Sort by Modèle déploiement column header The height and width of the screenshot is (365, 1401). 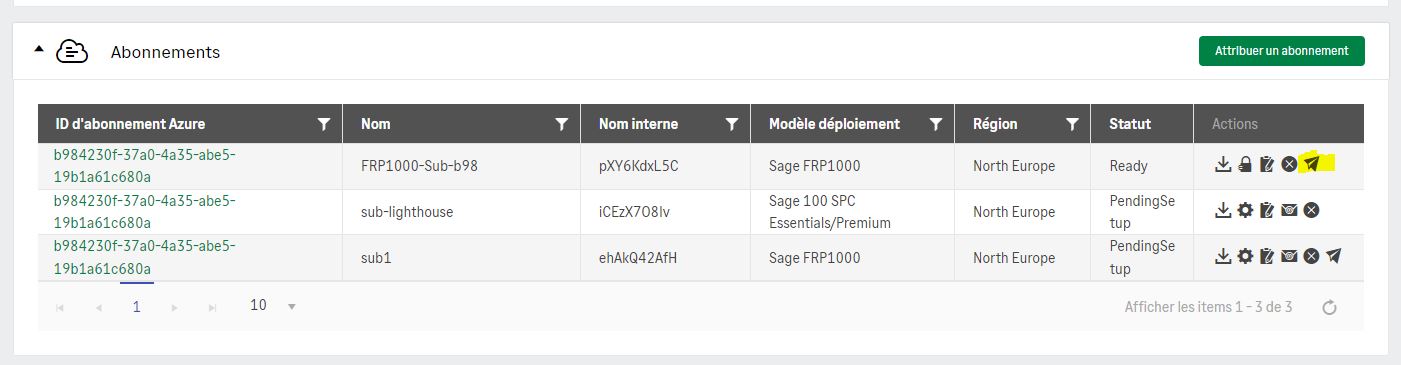[834, 124]
